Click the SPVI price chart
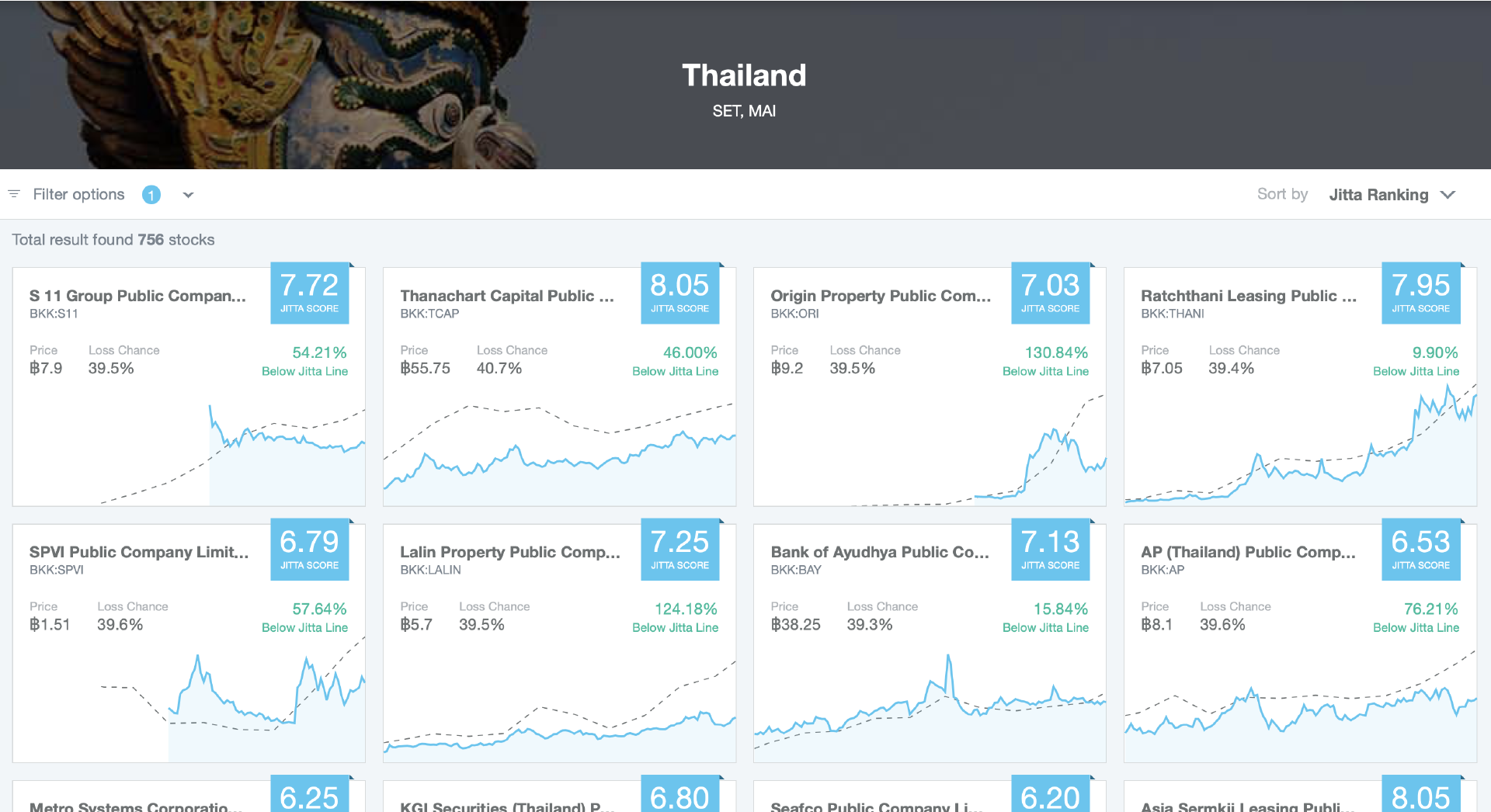This screenshot has height=812, width=1491. (189, 699)
